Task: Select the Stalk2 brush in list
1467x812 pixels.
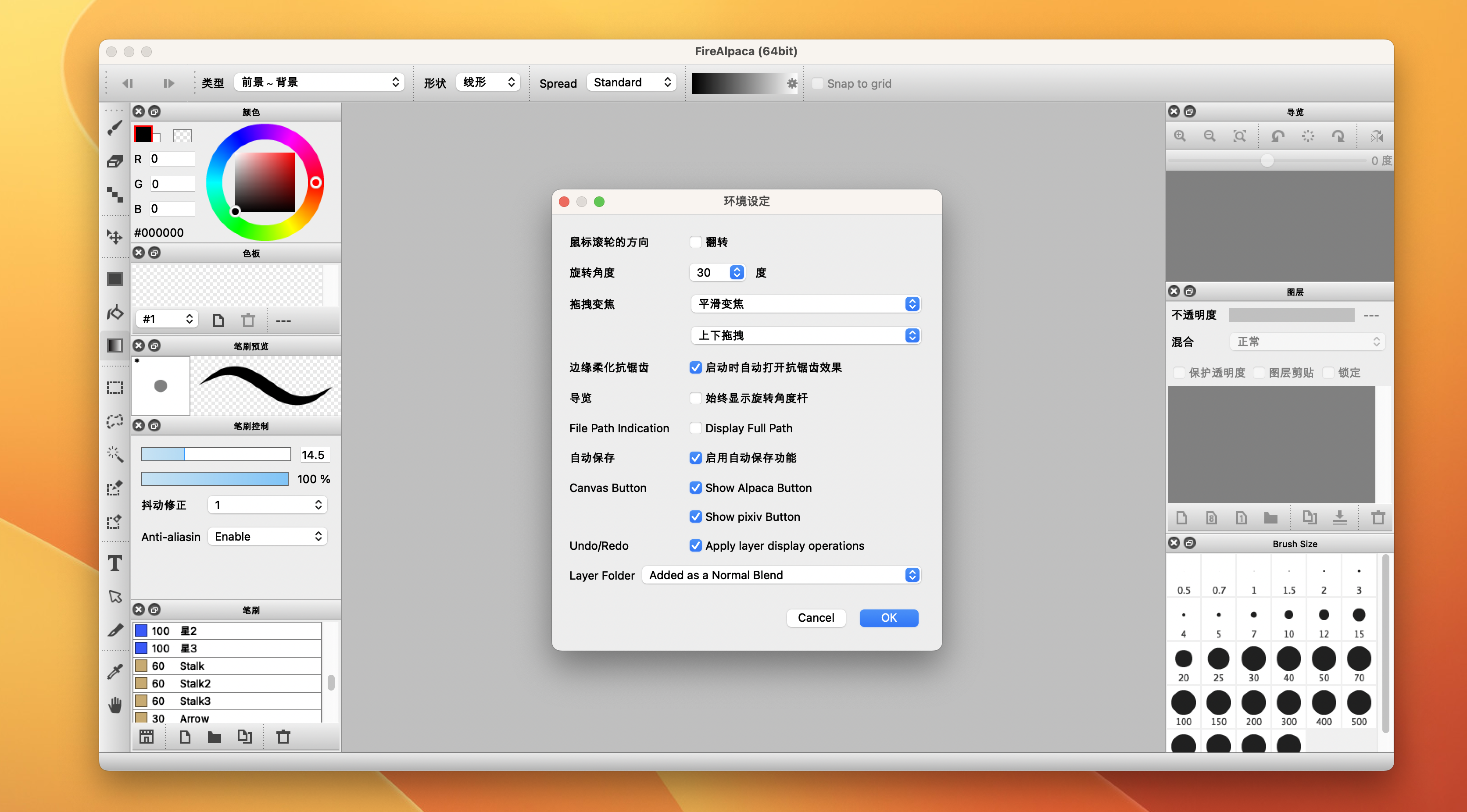Action: tap(228, 684)
